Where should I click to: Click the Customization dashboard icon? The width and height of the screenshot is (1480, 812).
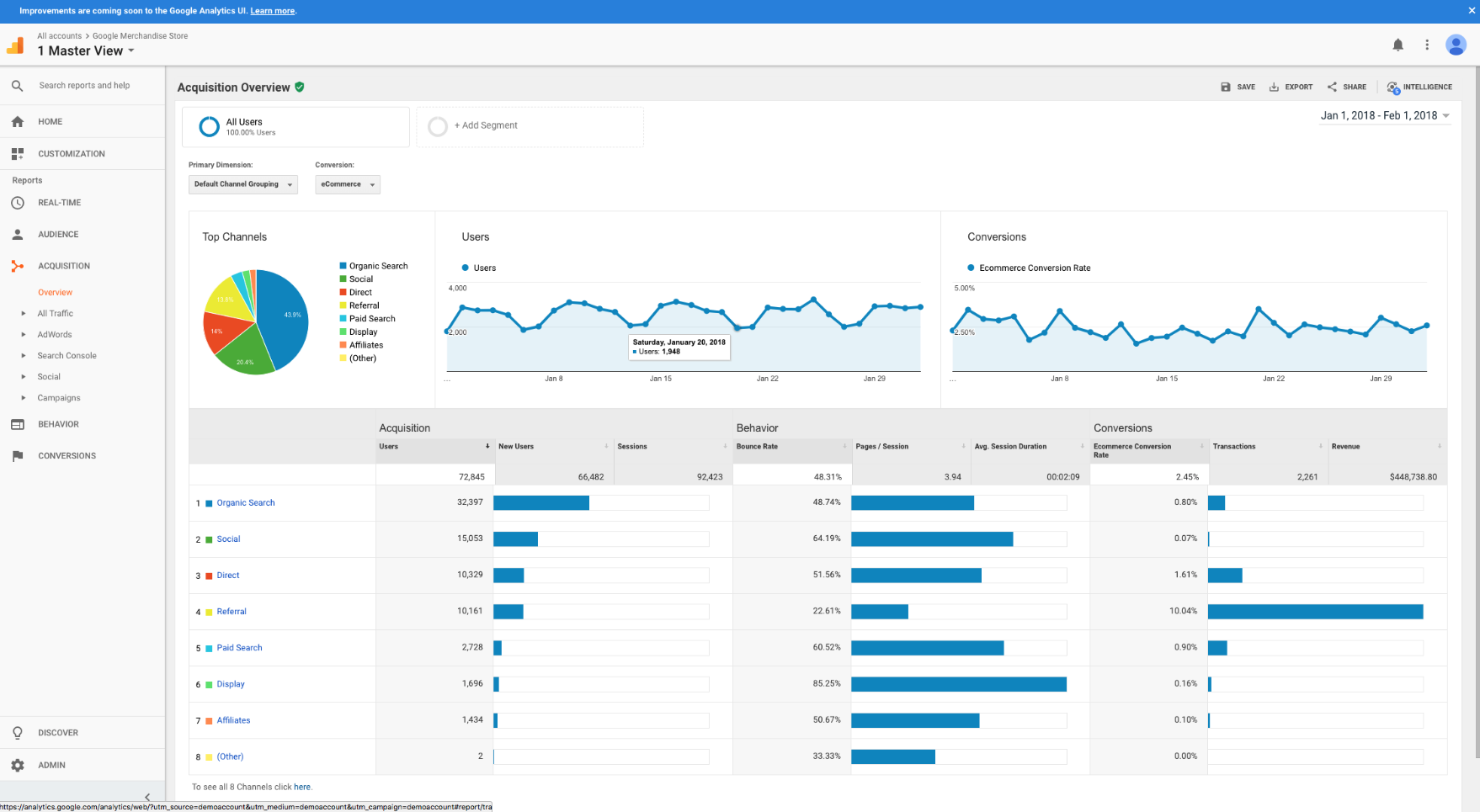click(x=18, y=154)
